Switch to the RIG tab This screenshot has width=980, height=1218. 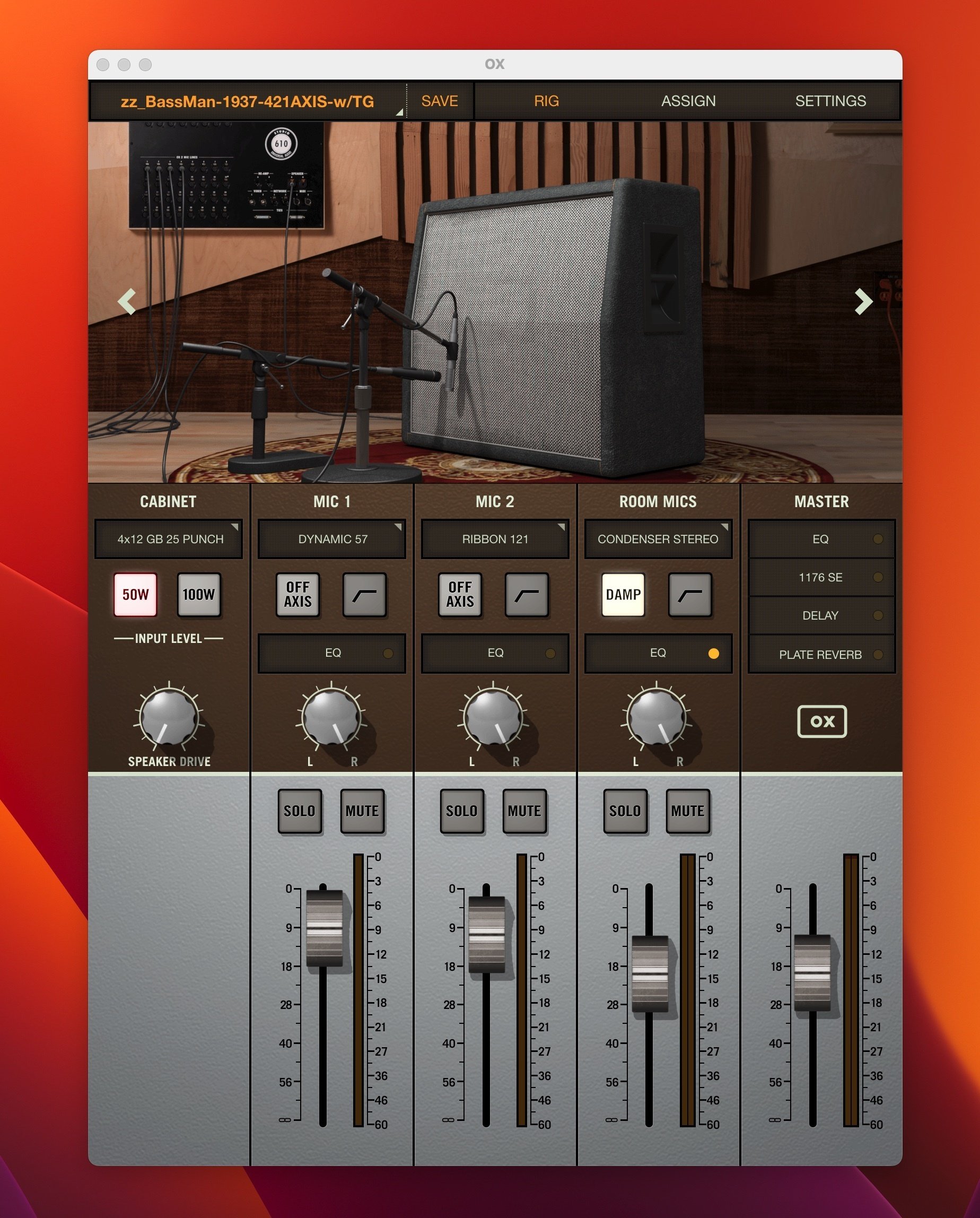tap(546, 101)
